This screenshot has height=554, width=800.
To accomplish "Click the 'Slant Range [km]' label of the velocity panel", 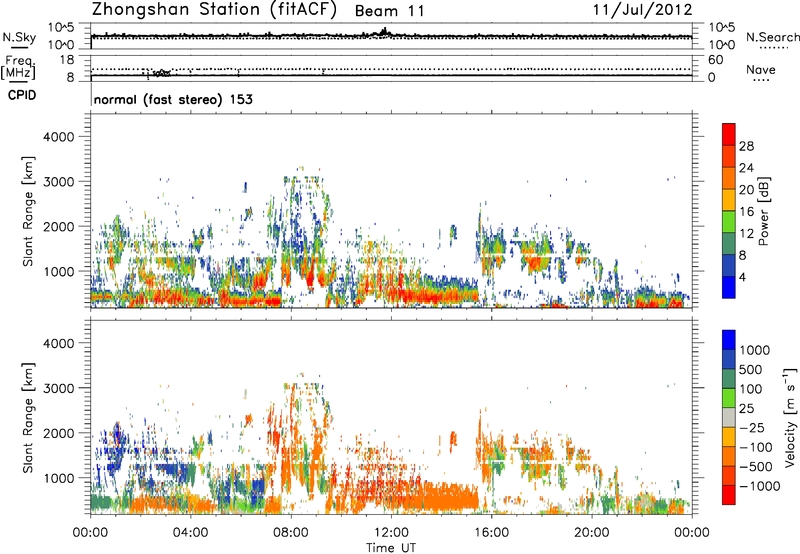I will click(x=28, y=418).
